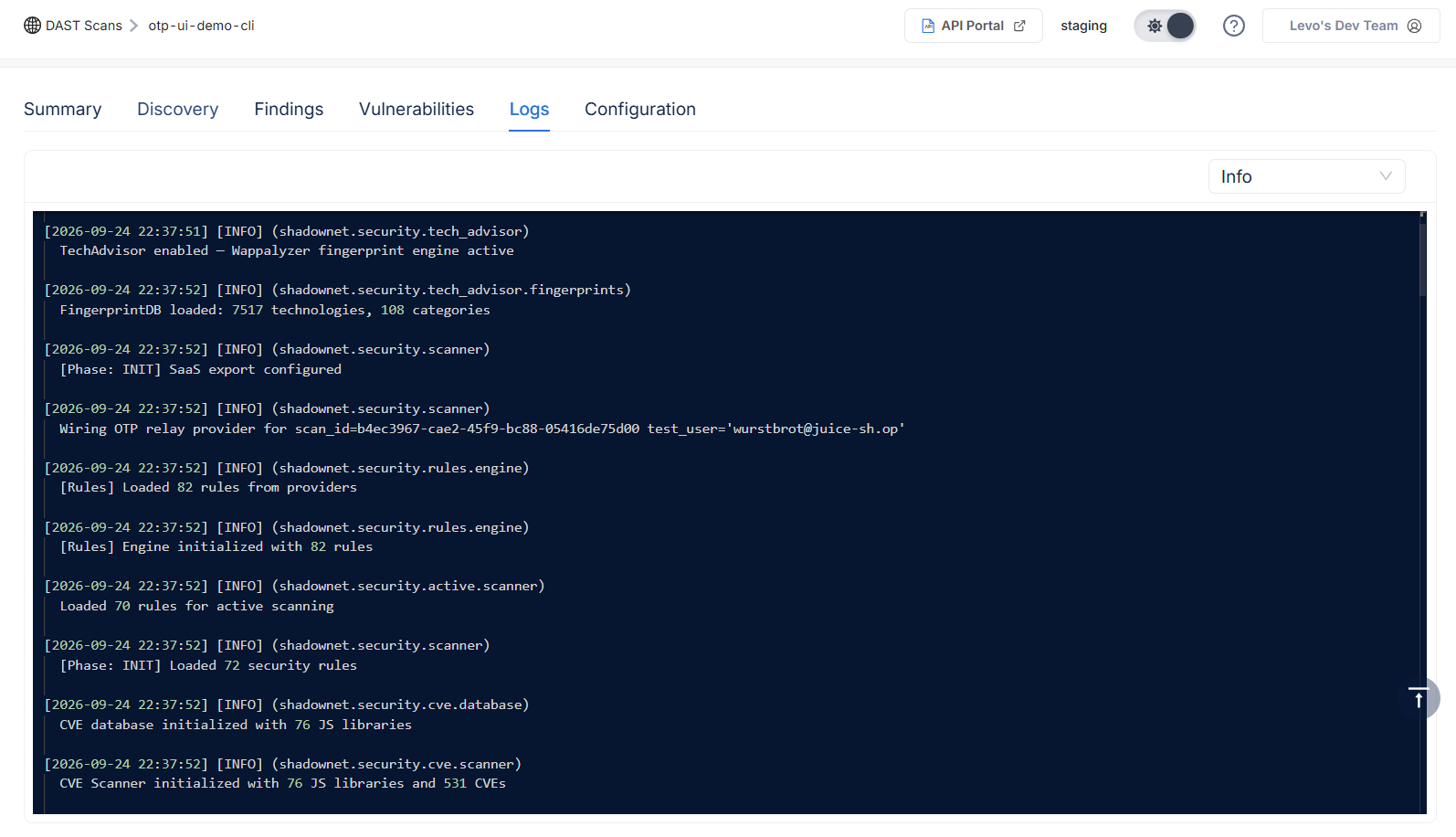This screenshot has height=837, width=1456.
Task: Click the external link icon on API Portal
Action: (1019, 26)
